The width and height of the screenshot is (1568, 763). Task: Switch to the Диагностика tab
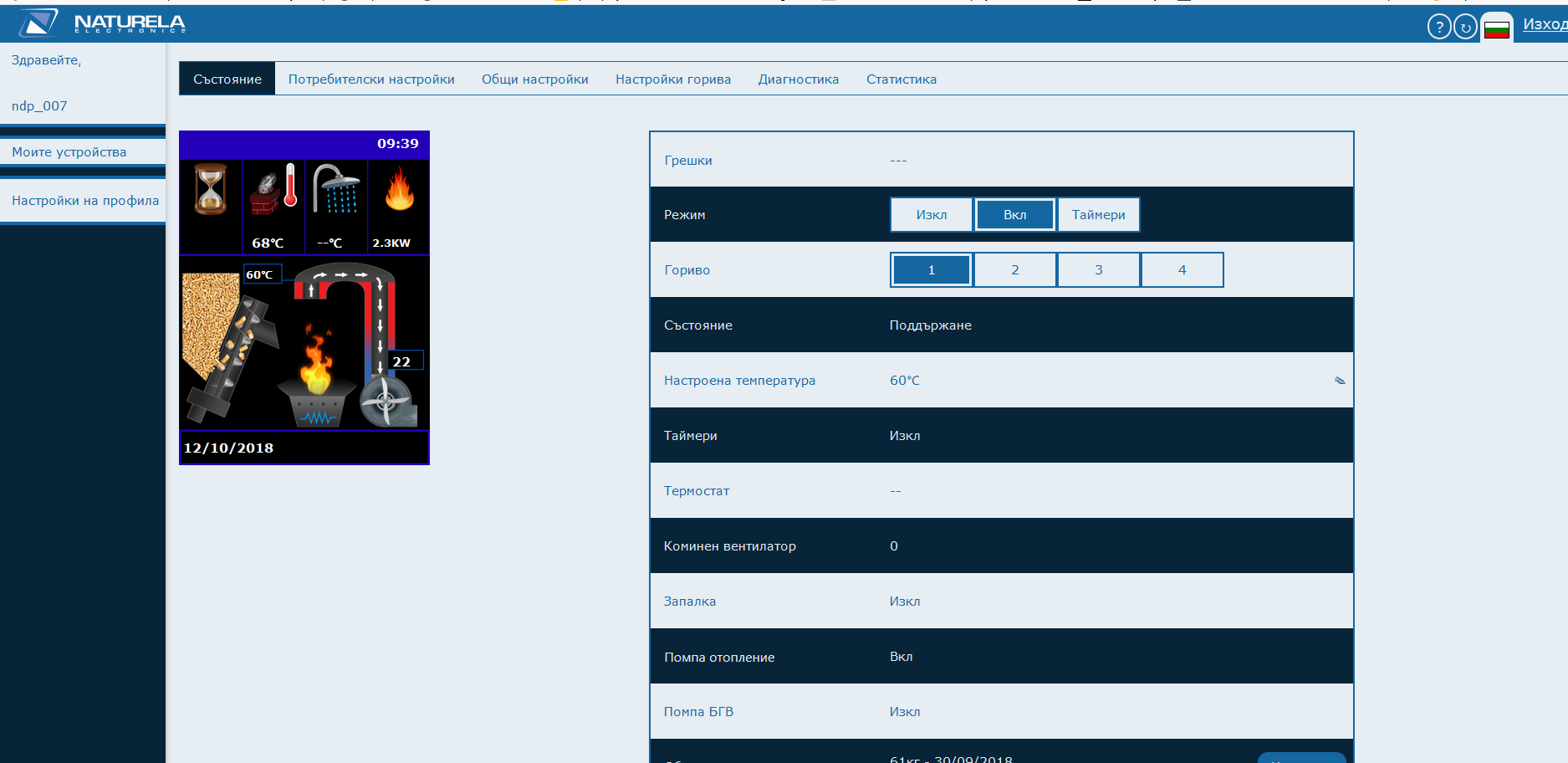pos(798,79)
